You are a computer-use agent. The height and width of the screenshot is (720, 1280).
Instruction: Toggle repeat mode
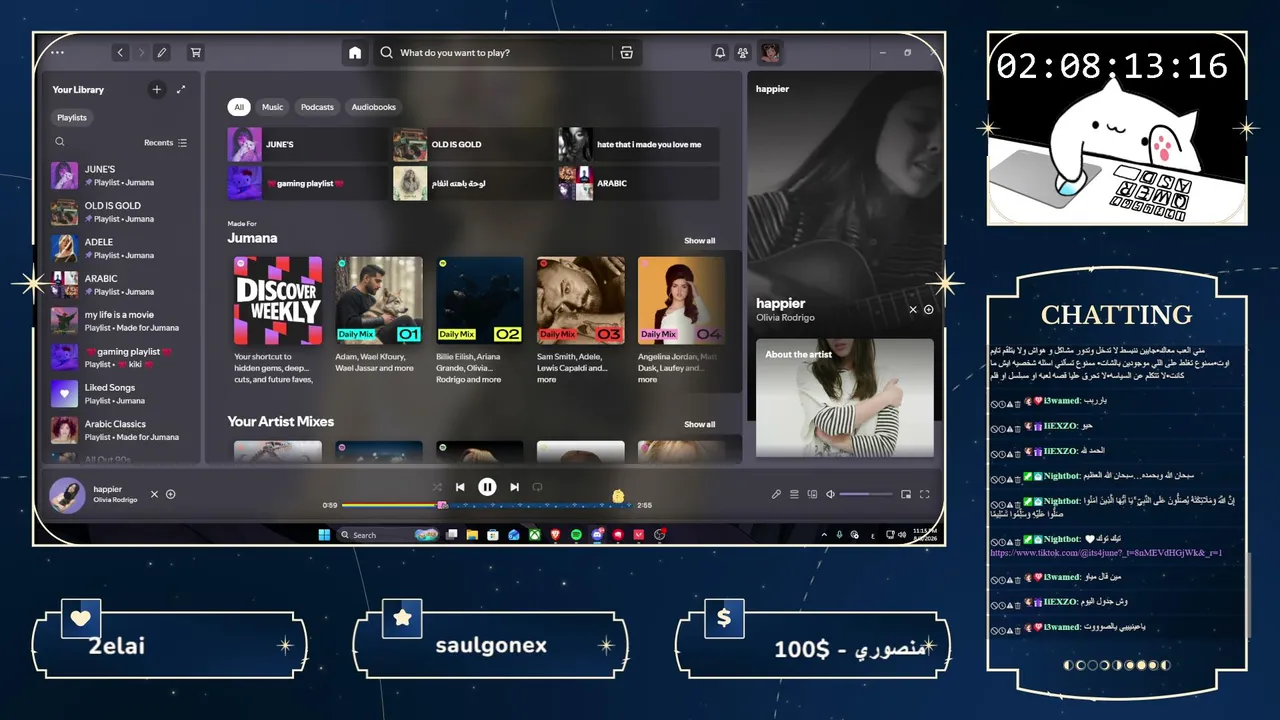click(537, 487)
